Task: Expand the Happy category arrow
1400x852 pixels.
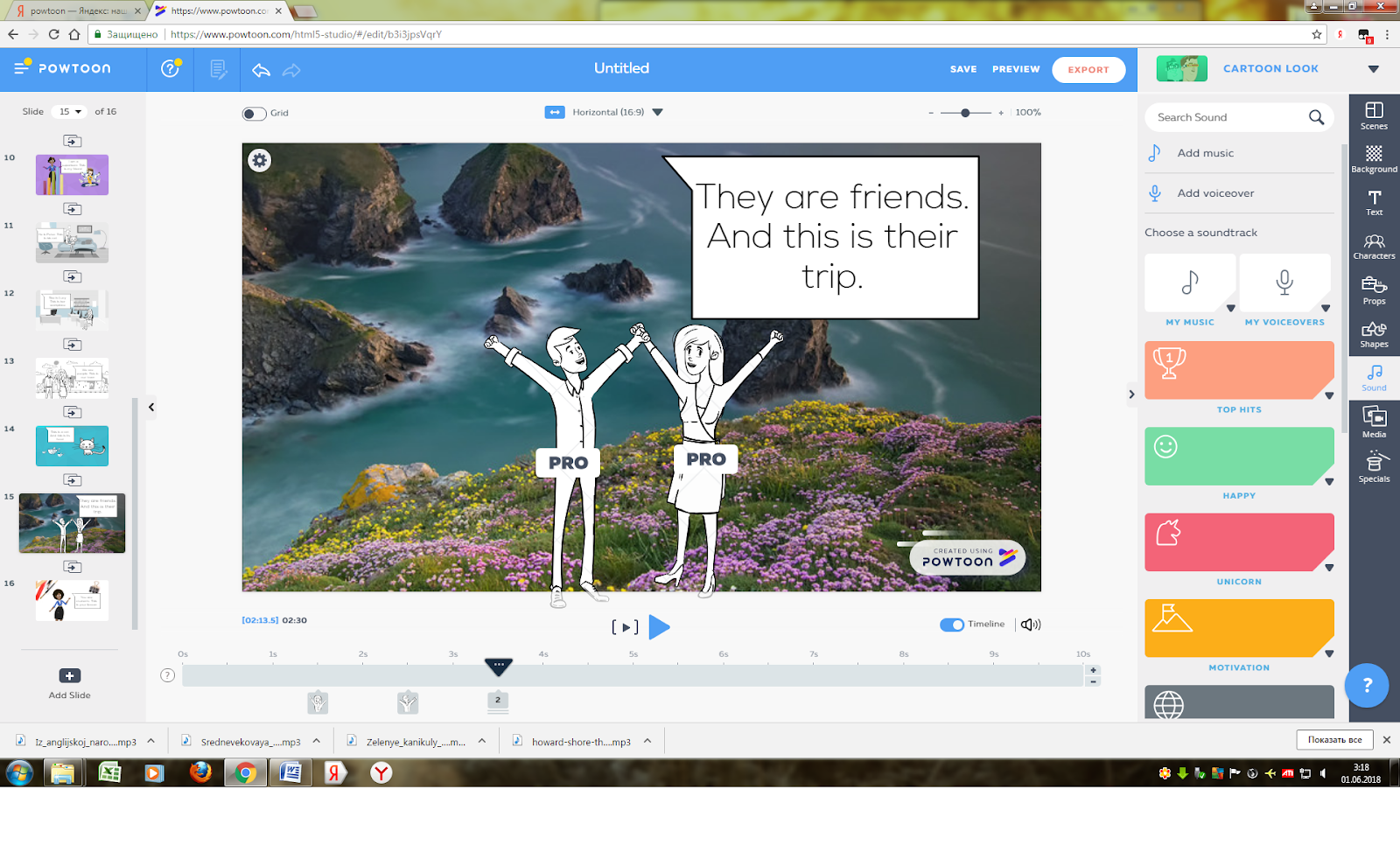Action: pyautogui.click(x=1329, y=482)
